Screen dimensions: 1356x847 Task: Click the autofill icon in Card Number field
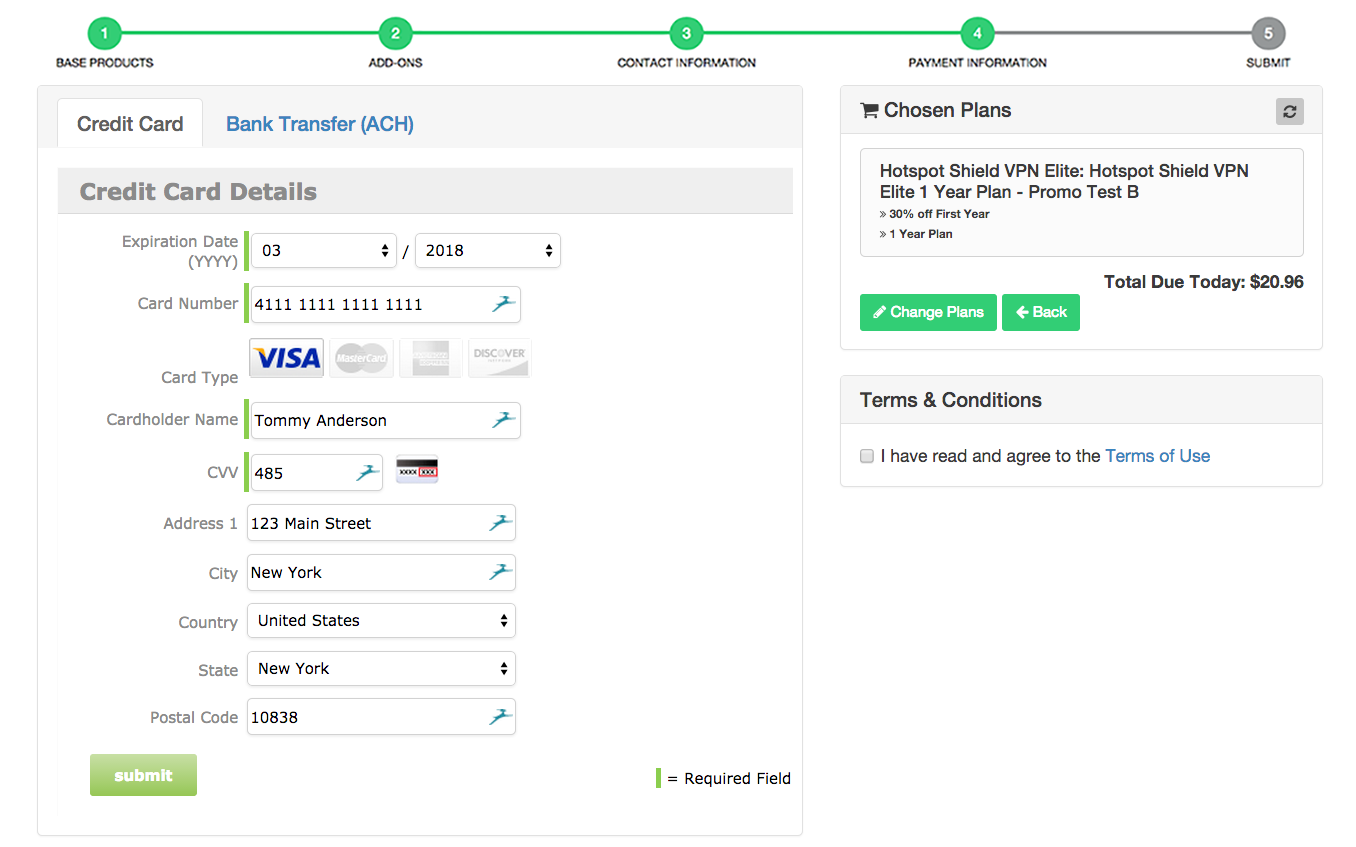point(503,304)
